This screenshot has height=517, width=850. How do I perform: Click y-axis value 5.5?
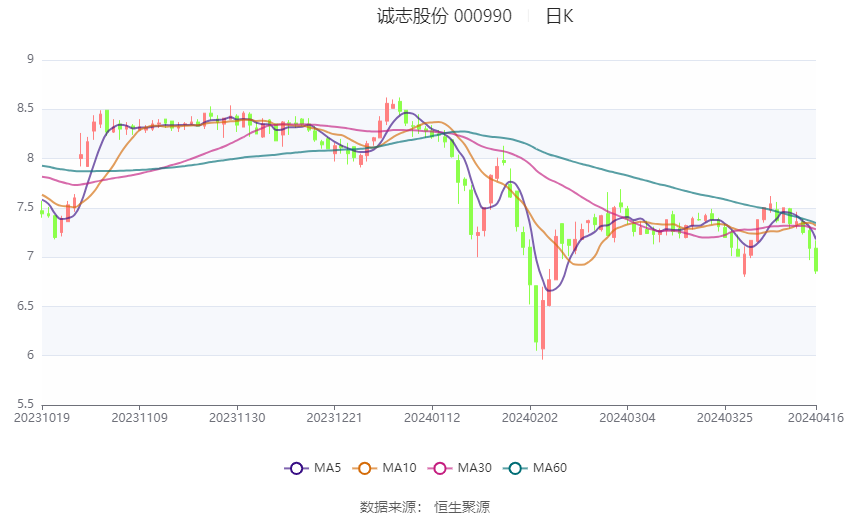[25, 404]
